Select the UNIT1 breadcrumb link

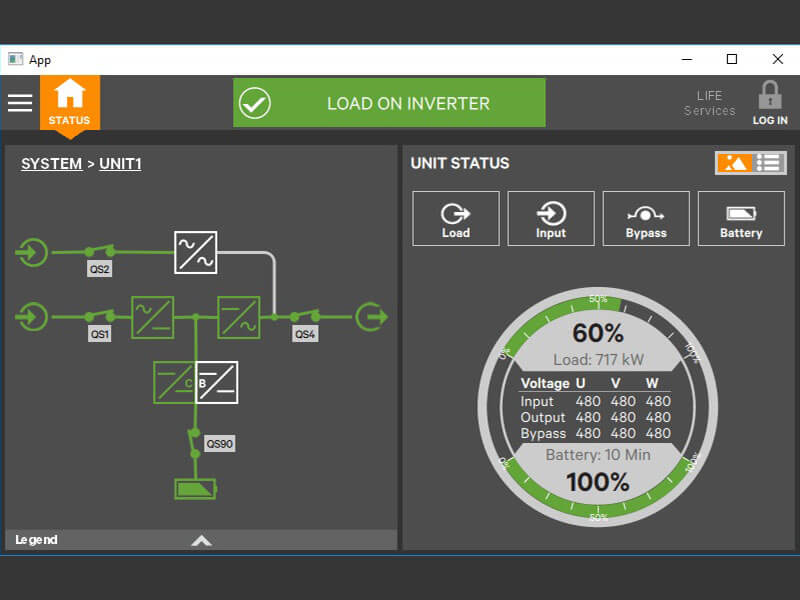[120, 164]
